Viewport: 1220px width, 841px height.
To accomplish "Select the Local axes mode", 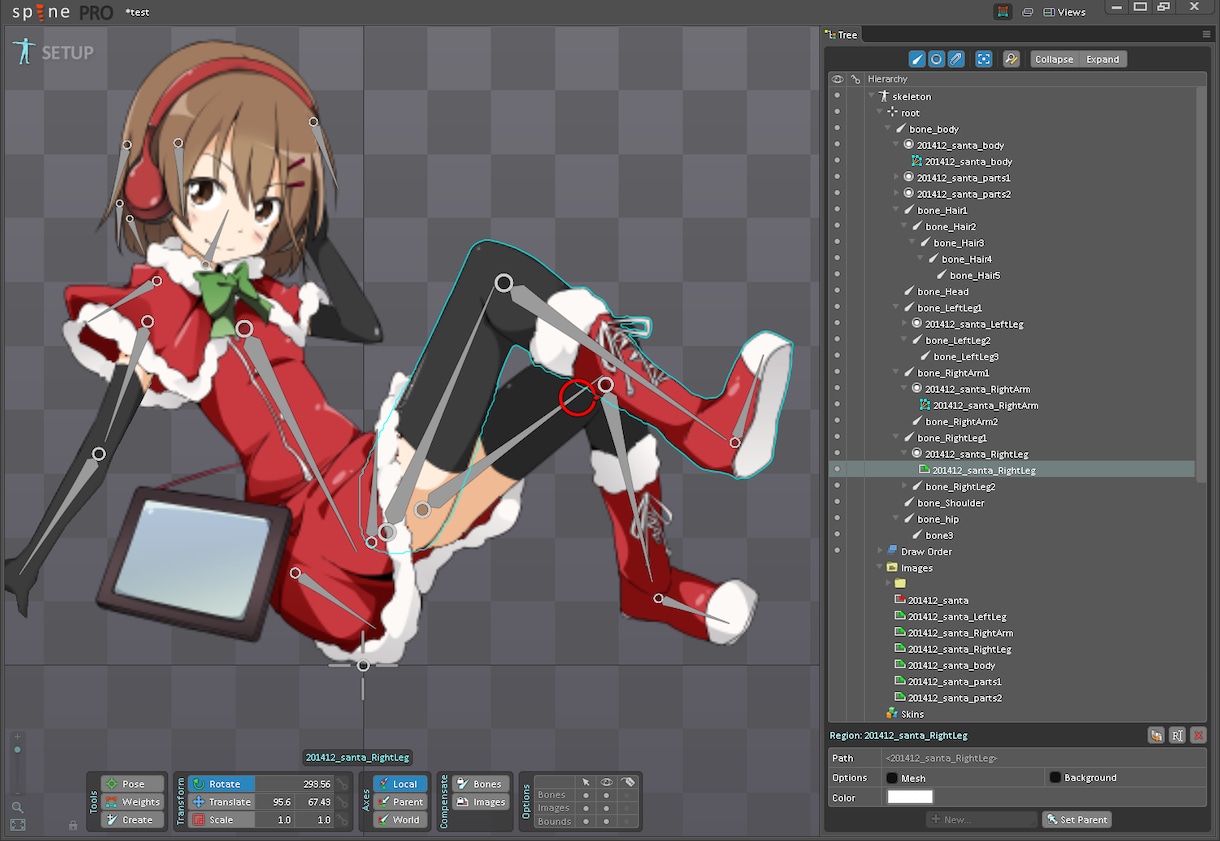I will [x=400, y=784].
